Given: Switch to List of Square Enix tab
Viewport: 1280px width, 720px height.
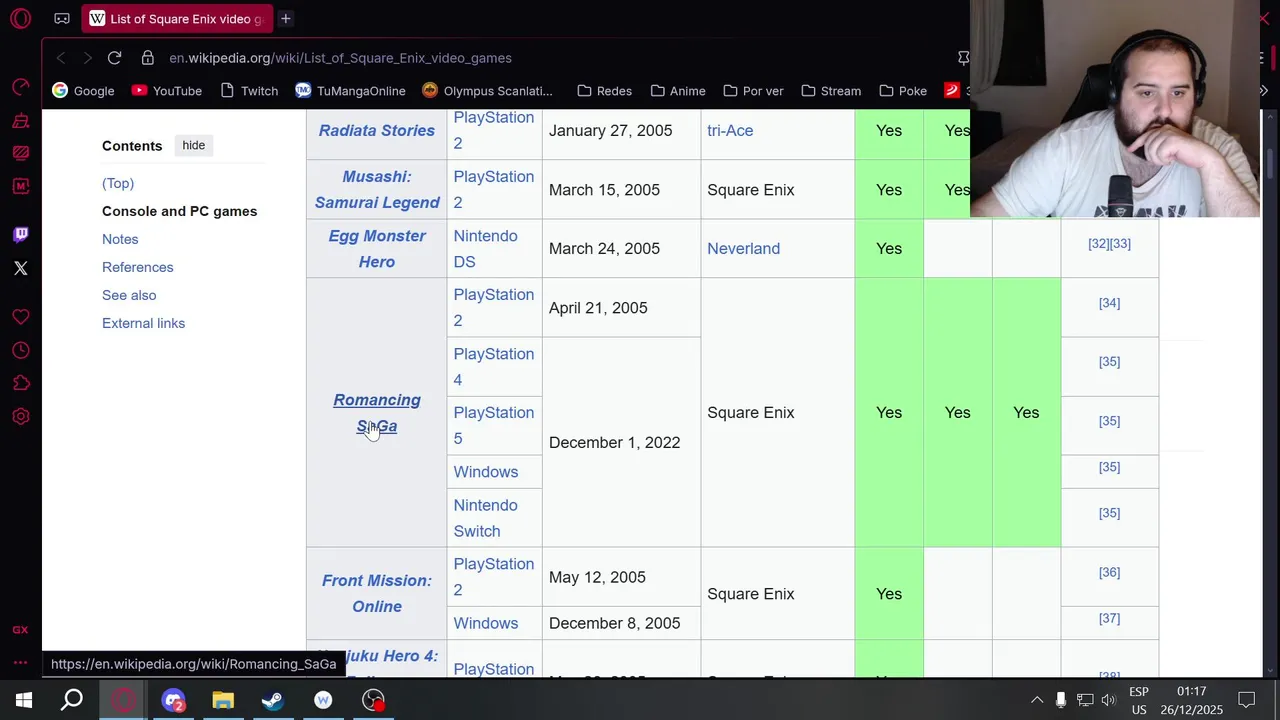Looking at the screenshot, I should [x=176, y=18].
